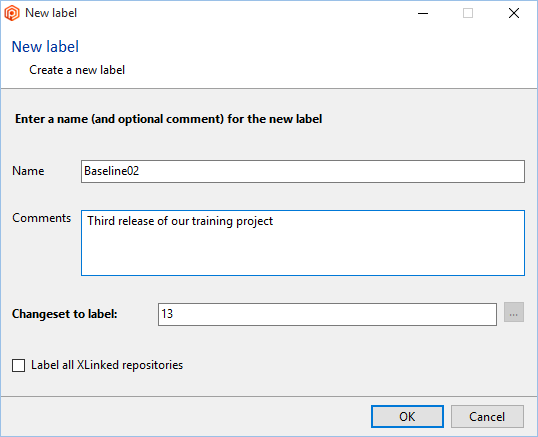
Task: Close the New label dialog window
Action: coord(514,13)
